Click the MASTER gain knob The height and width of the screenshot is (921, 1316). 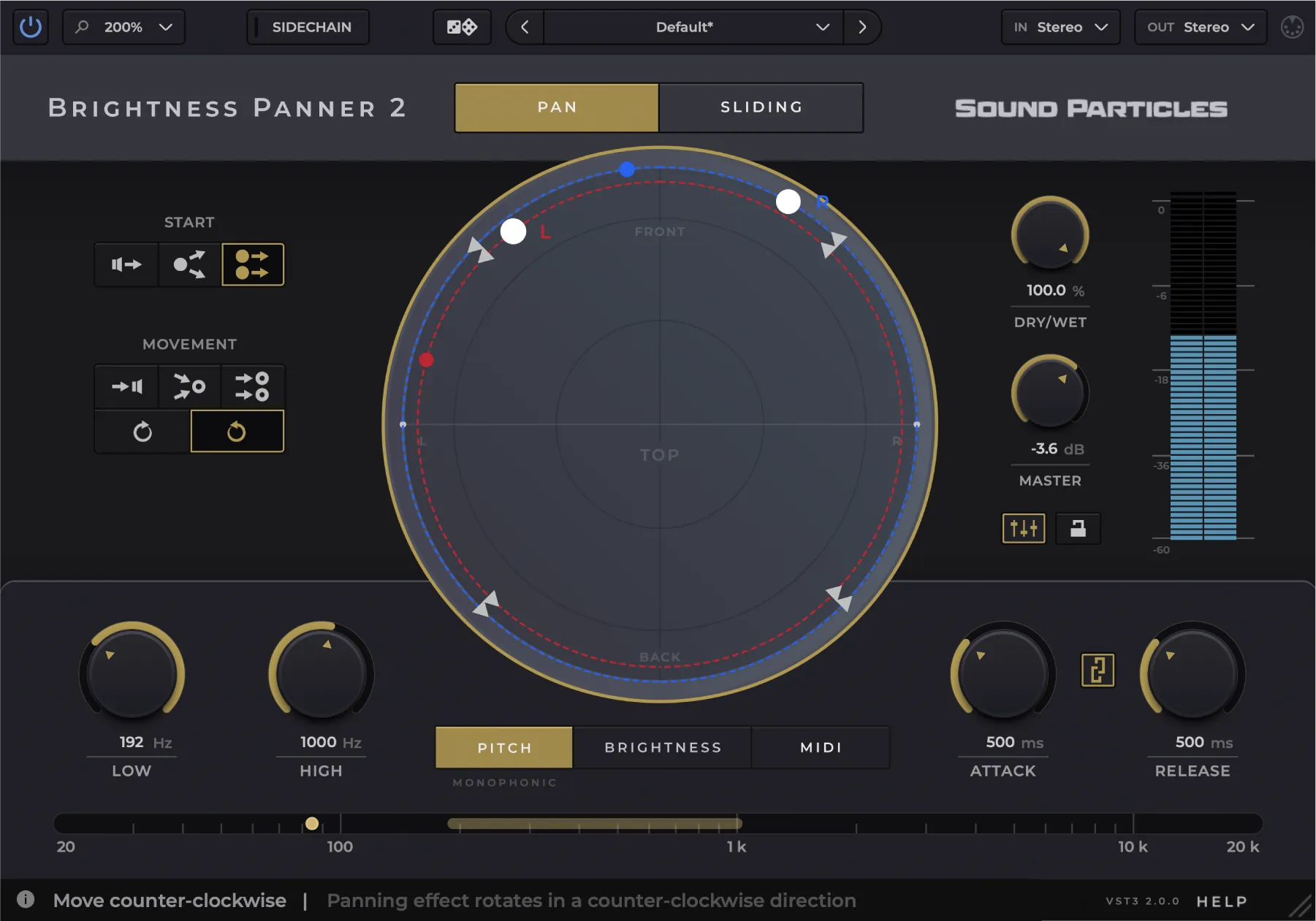click(x=1050, y=394)
